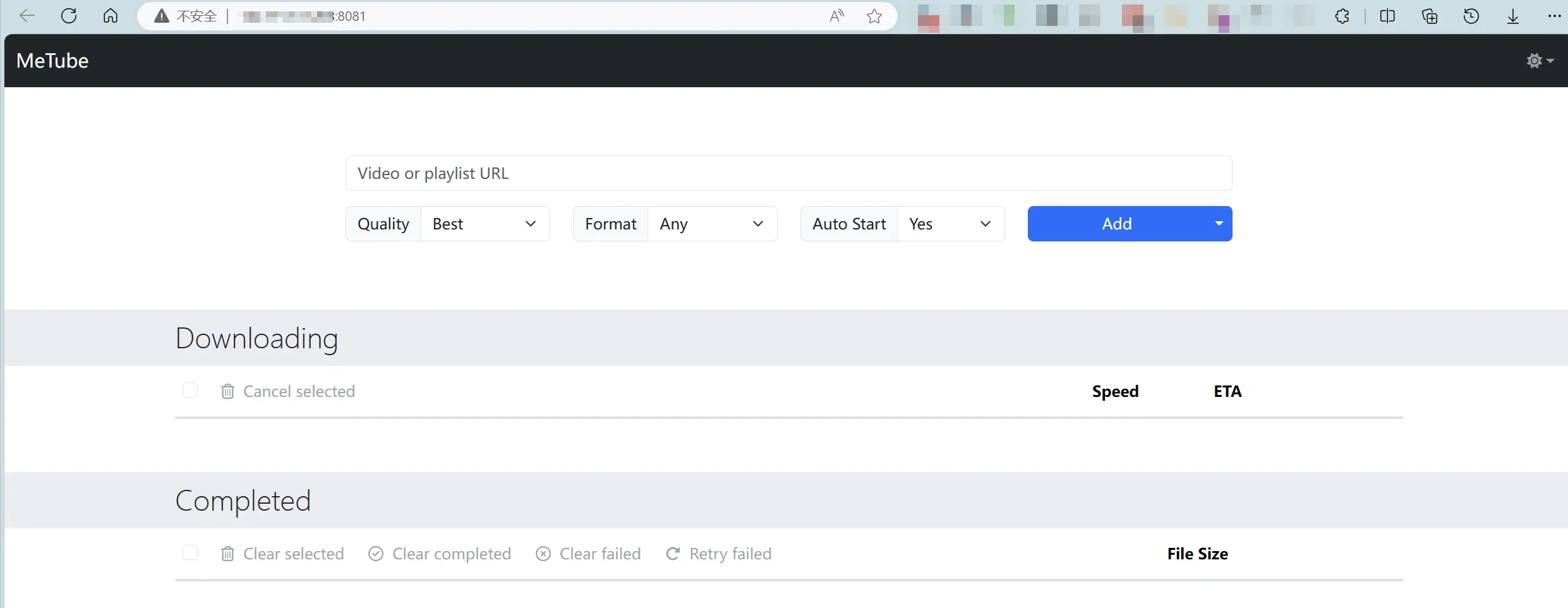Click the File Size column header
Screen dimensions: 1568x608
click(x=1197, y=554)
